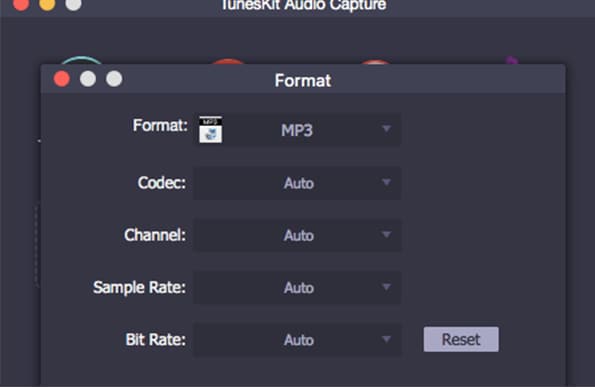Screen dimensions: 595x389
Task: Click the Format dialog title text
Action: click(x=303, y=80)
